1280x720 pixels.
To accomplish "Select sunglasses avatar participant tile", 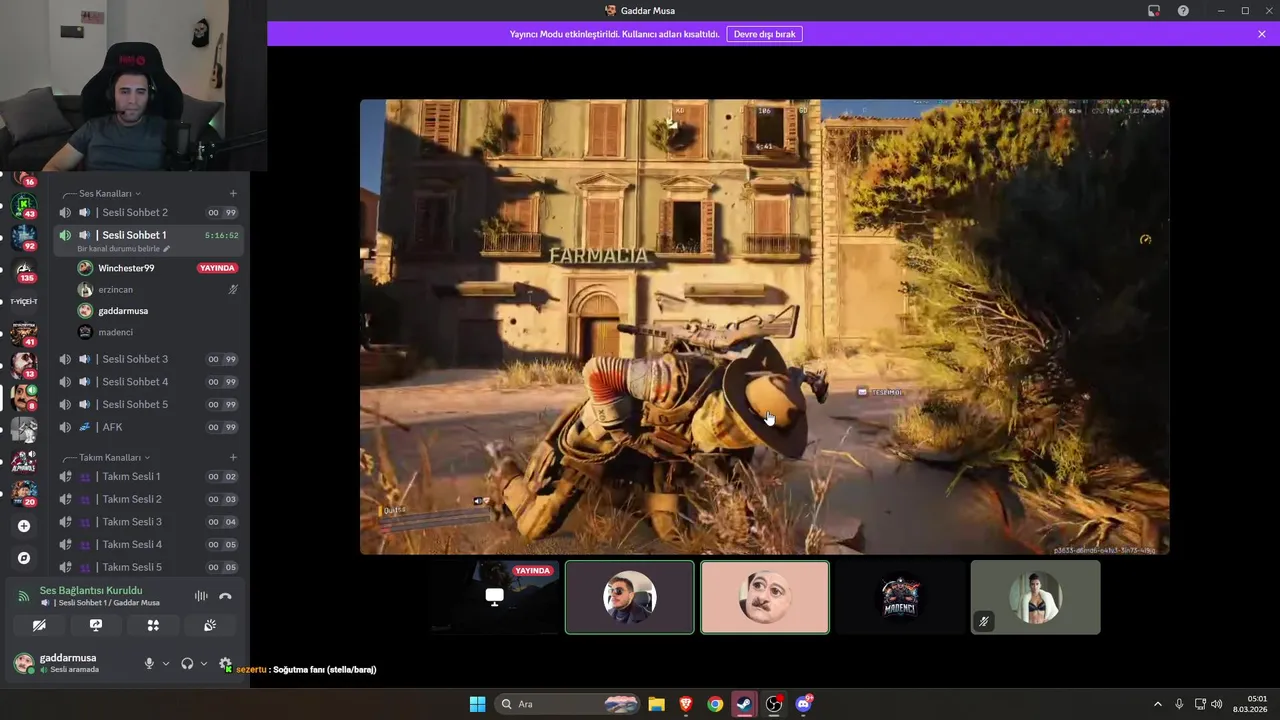I will 629,597.
